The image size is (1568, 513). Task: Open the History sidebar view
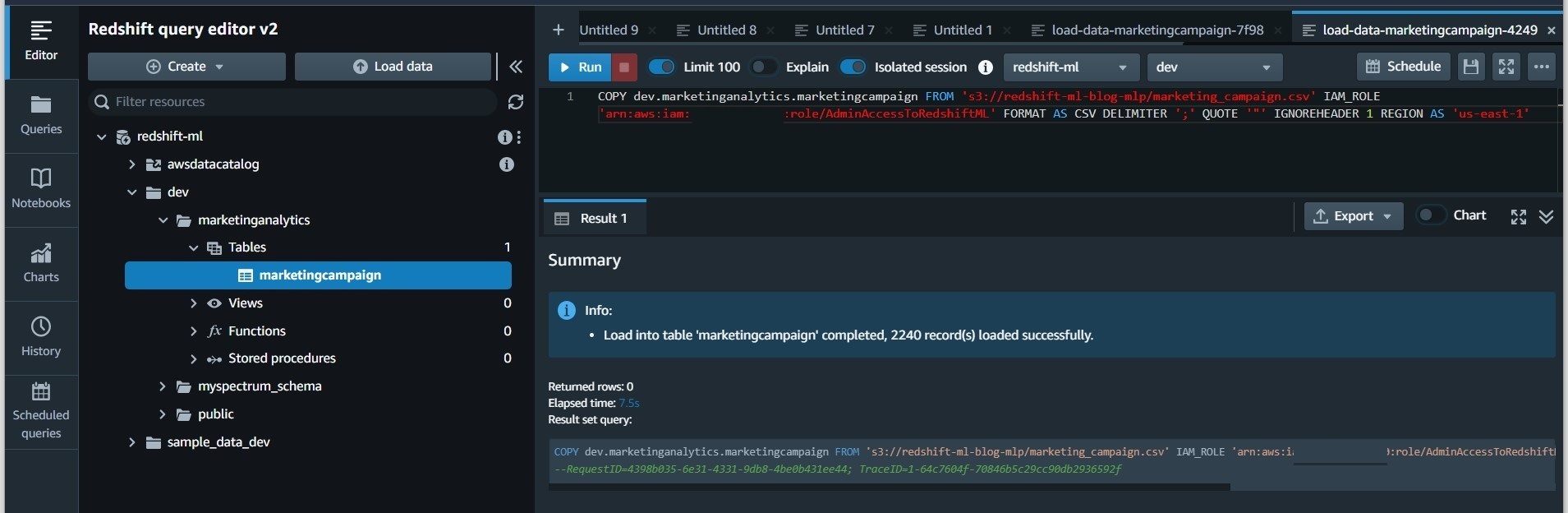click(41, 338)
